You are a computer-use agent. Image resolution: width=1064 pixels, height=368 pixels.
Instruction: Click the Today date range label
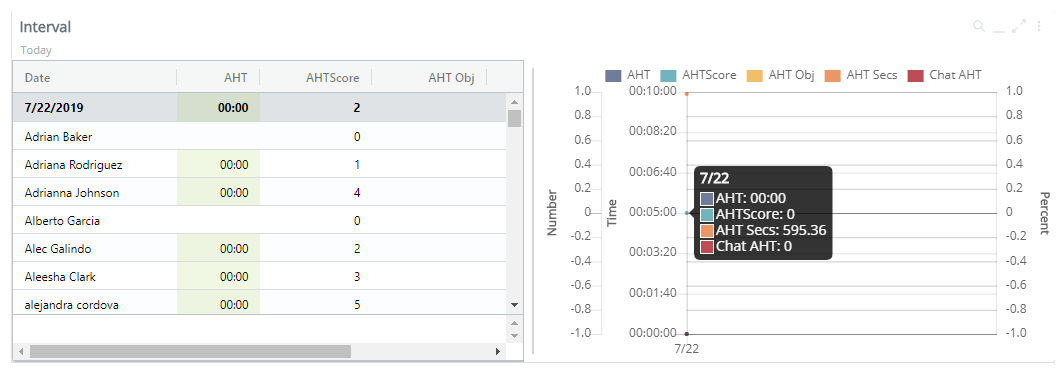[x=36, y=50]
